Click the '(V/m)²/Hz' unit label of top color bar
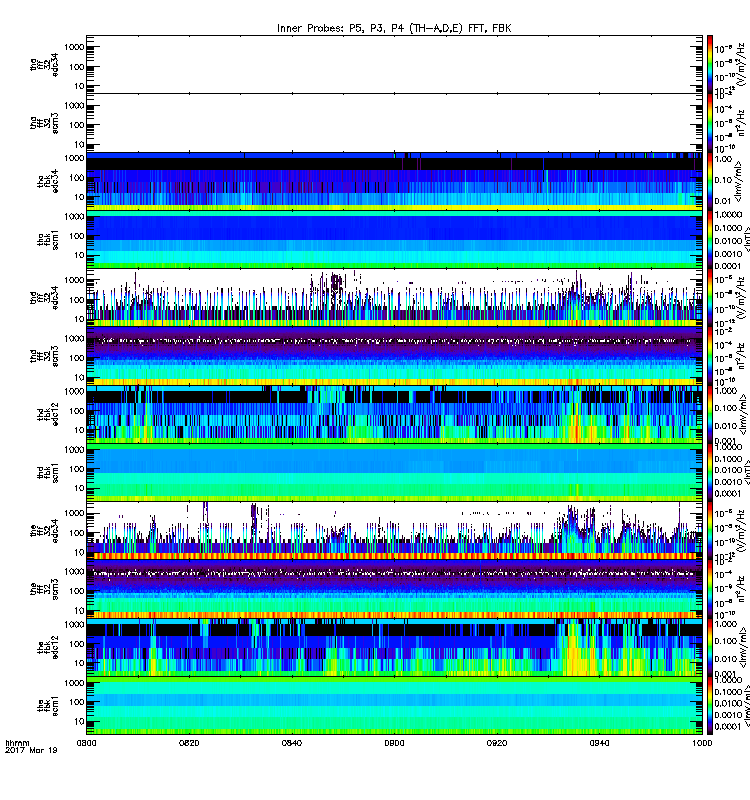The height and width of the screenshot is (800, 750). (x=741, y=64)
